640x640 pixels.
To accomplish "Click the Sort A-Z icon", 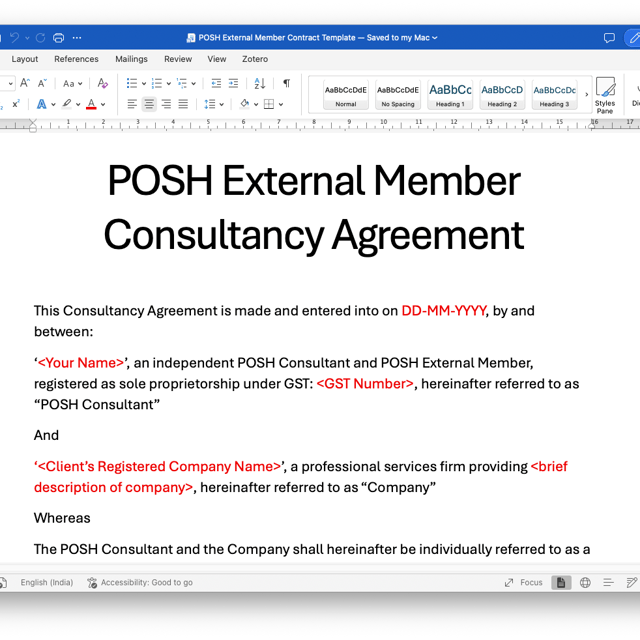I will pos(260,83).
